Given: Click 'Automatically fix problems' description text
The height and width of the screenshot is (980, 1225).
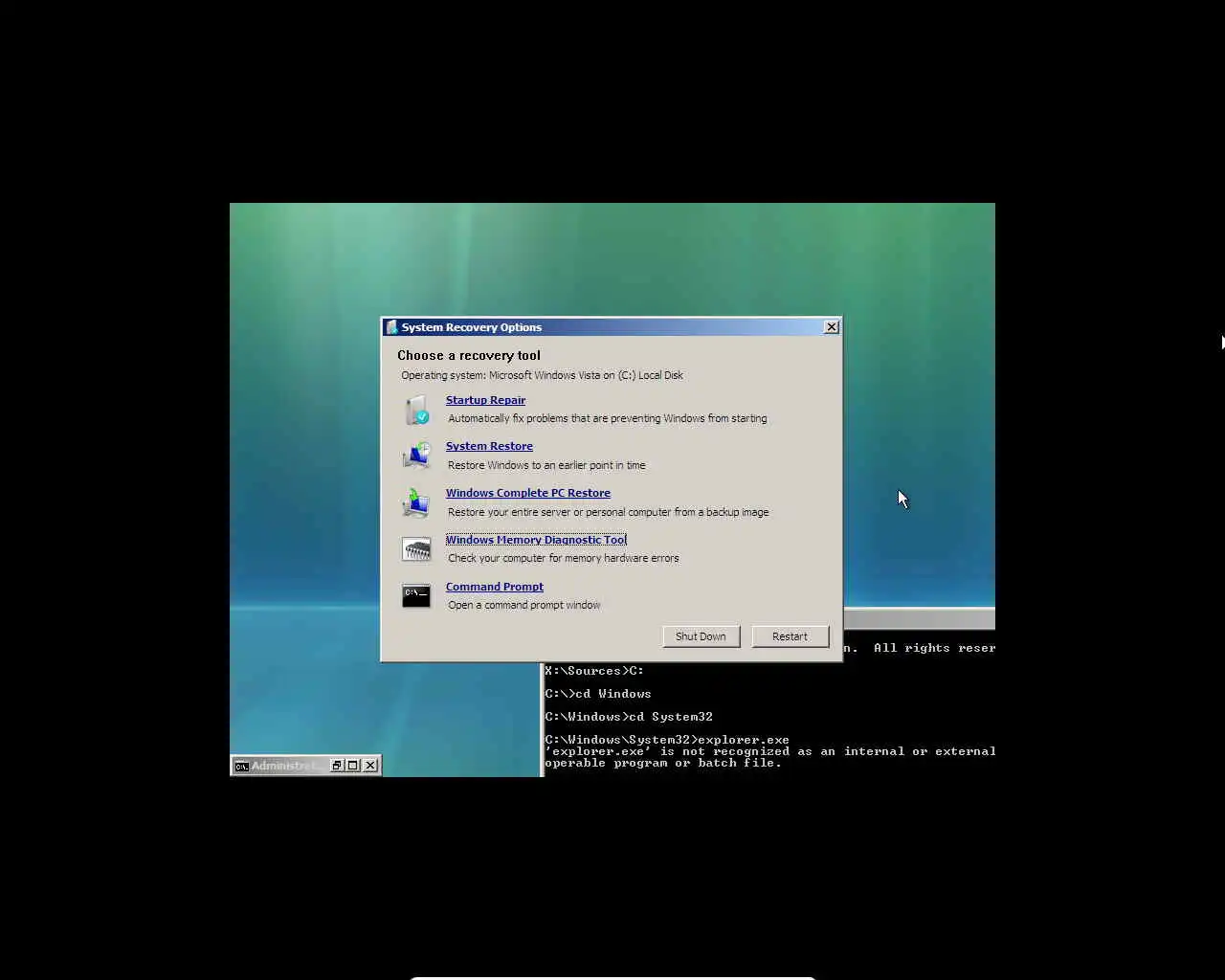Looking at the screenshot, I should 607,418.
